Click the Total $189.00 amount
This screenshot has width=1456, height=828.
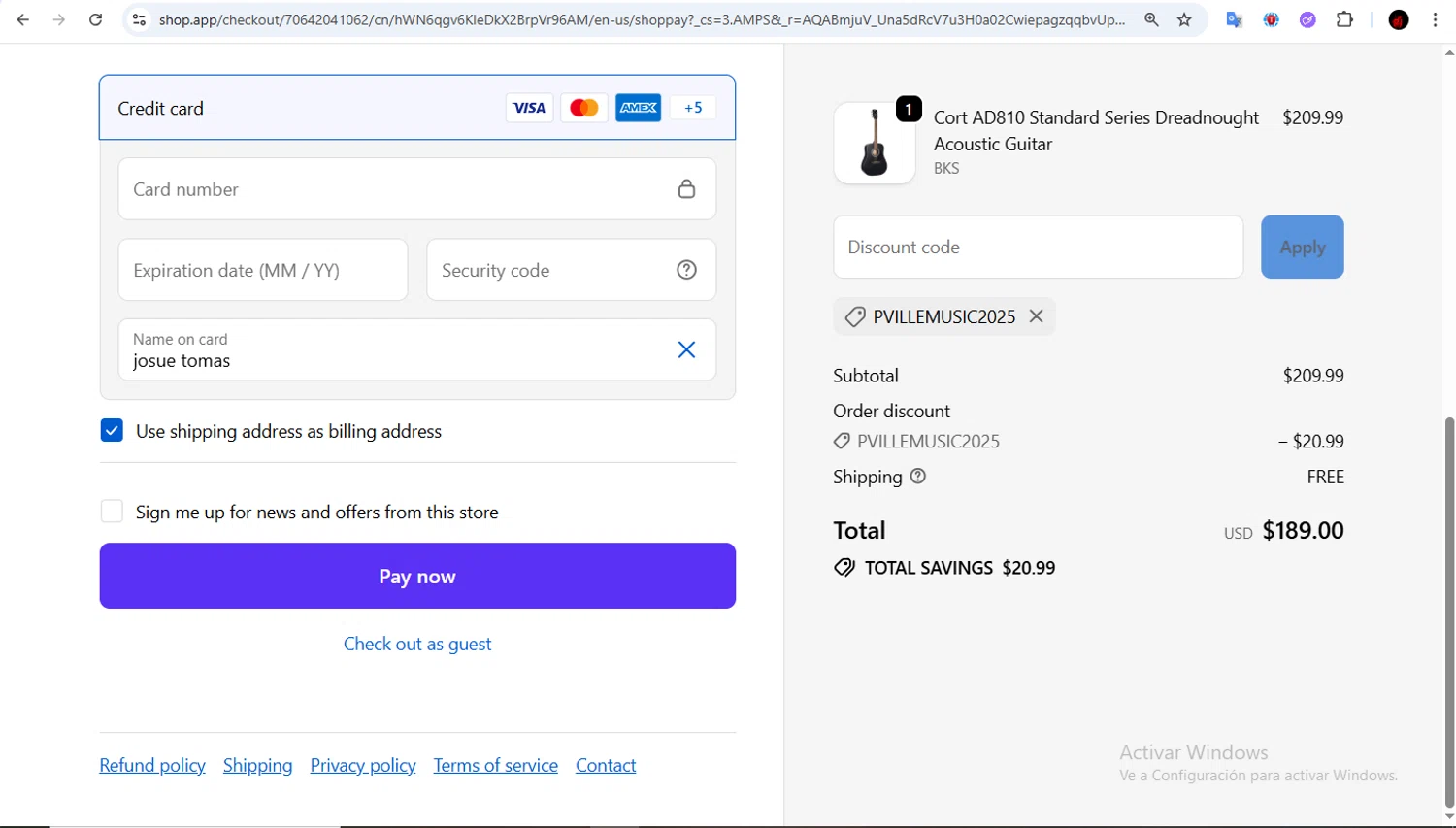[x=1303, y=530]
